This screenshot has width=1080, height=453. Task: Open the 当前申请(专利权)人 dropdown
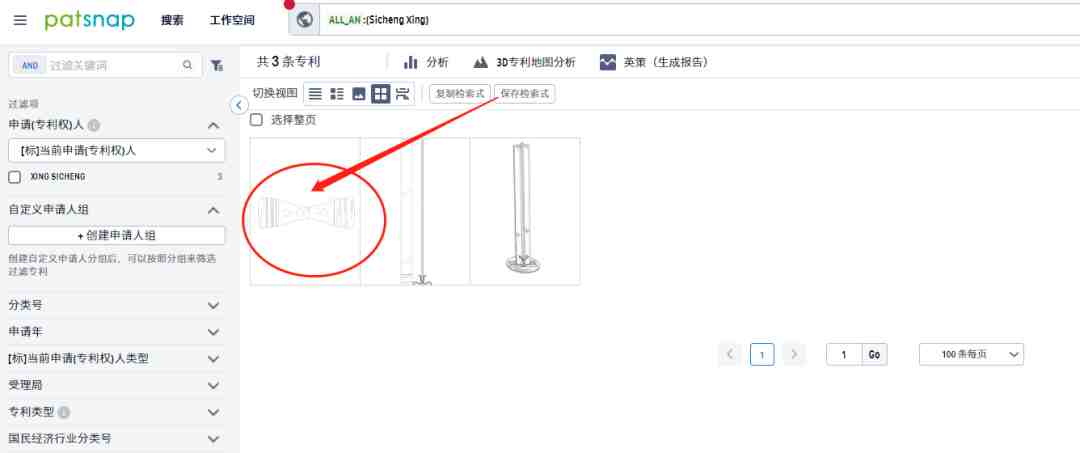click(116, 150)
